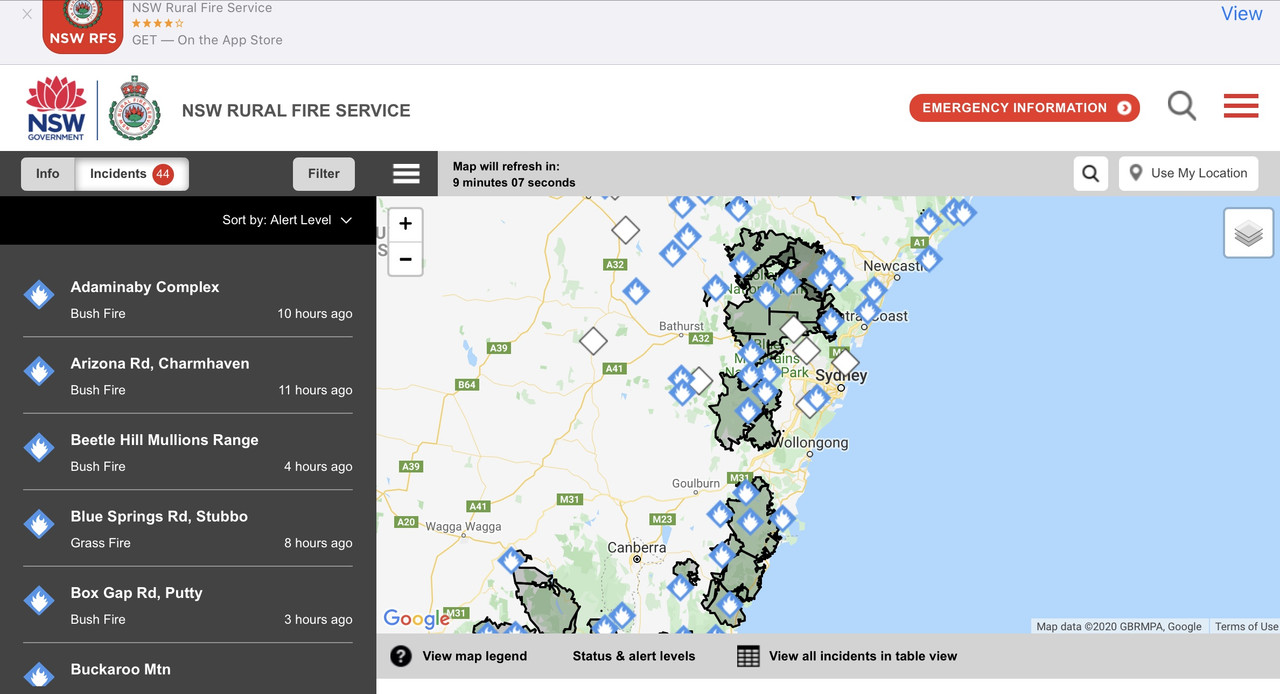Viewport: 1280px width, 694px height.
Task: Click the white diamond marker west of Bathurst
Action: (593, 341)
